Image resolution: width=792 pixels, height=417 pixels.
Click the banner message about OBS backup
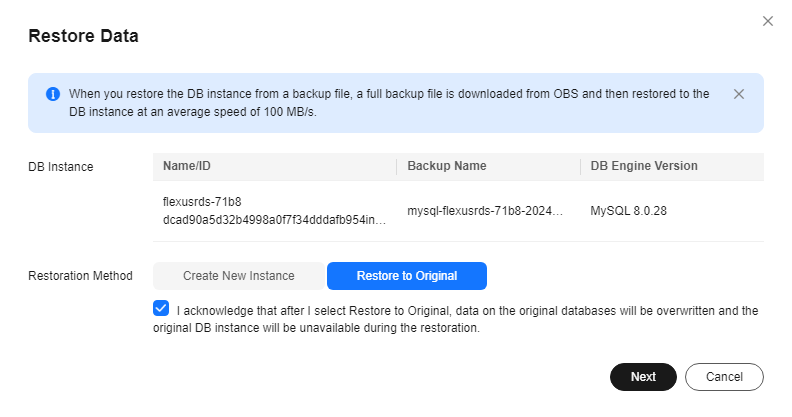[x=388, y=102]
